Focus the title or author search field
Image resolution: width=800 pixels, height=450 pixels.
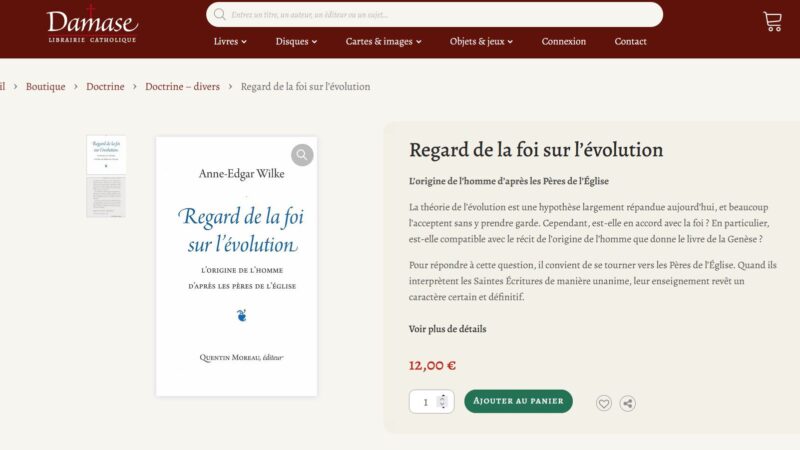click(x=435, y=14)
